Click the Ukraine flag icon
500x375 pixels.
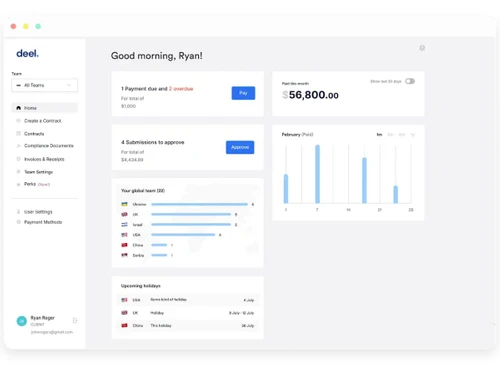coord(124,204)
